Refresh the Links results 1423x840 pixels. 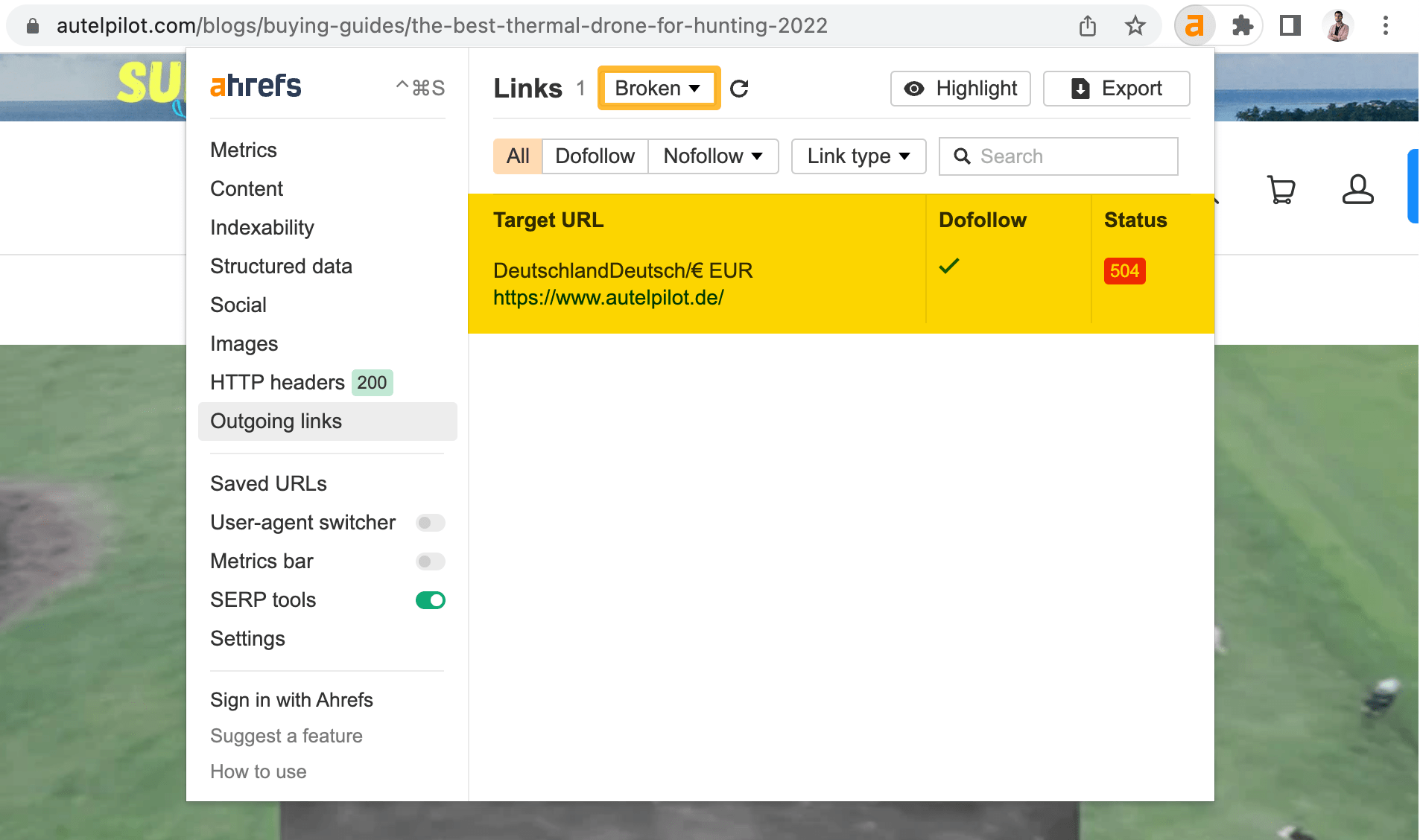coord(740,89)
